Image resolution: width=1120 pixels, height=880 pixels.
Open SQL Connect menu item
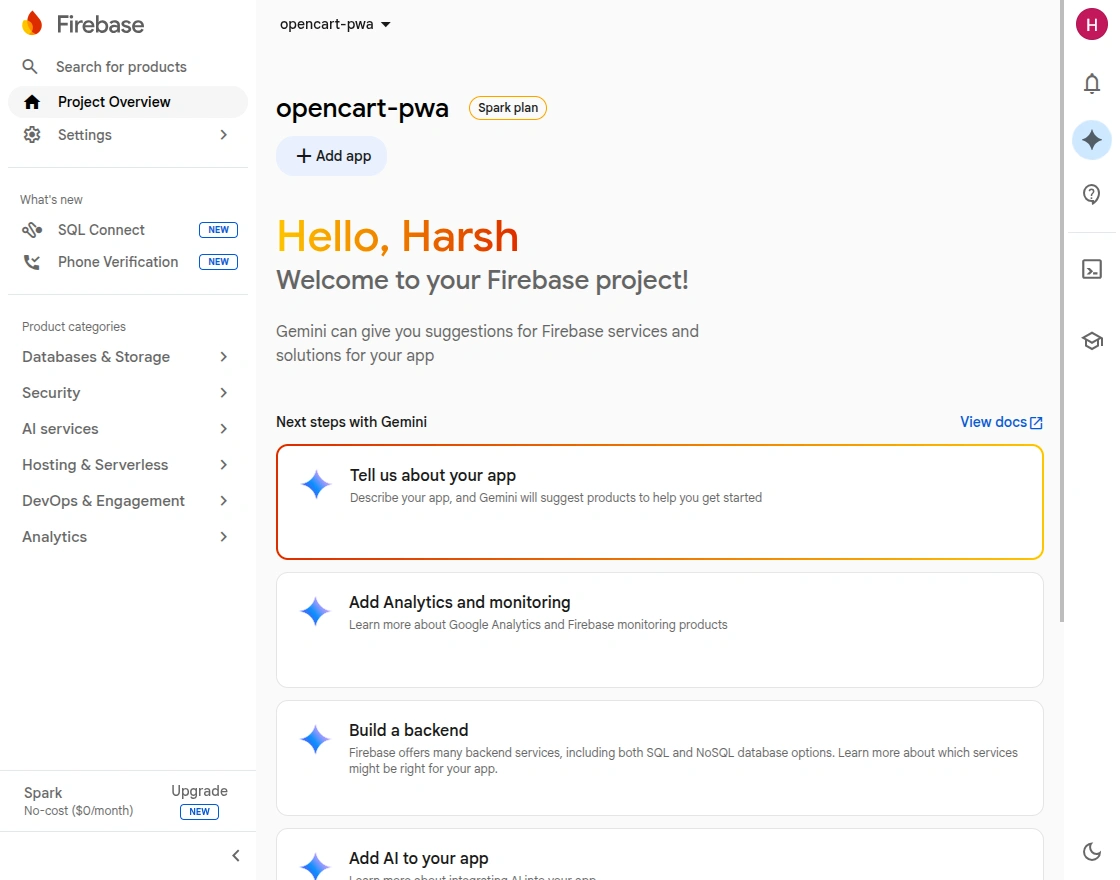127,230
